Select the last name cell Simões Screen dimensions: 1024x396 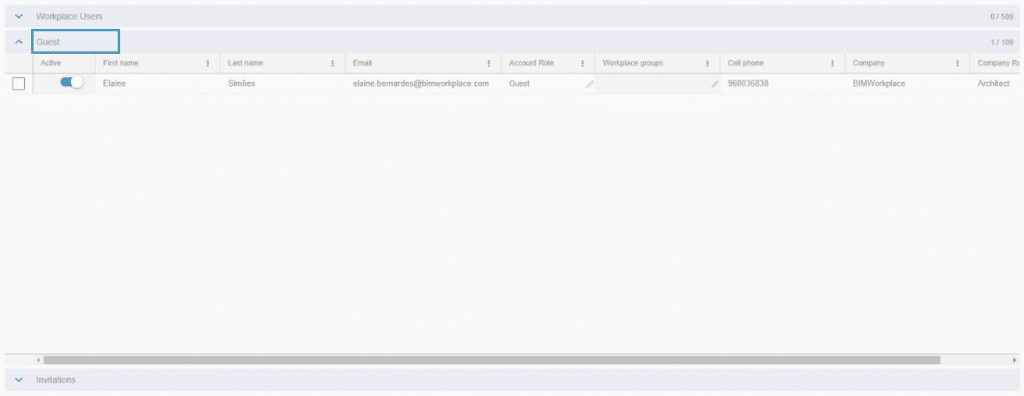tap(241, 84)
